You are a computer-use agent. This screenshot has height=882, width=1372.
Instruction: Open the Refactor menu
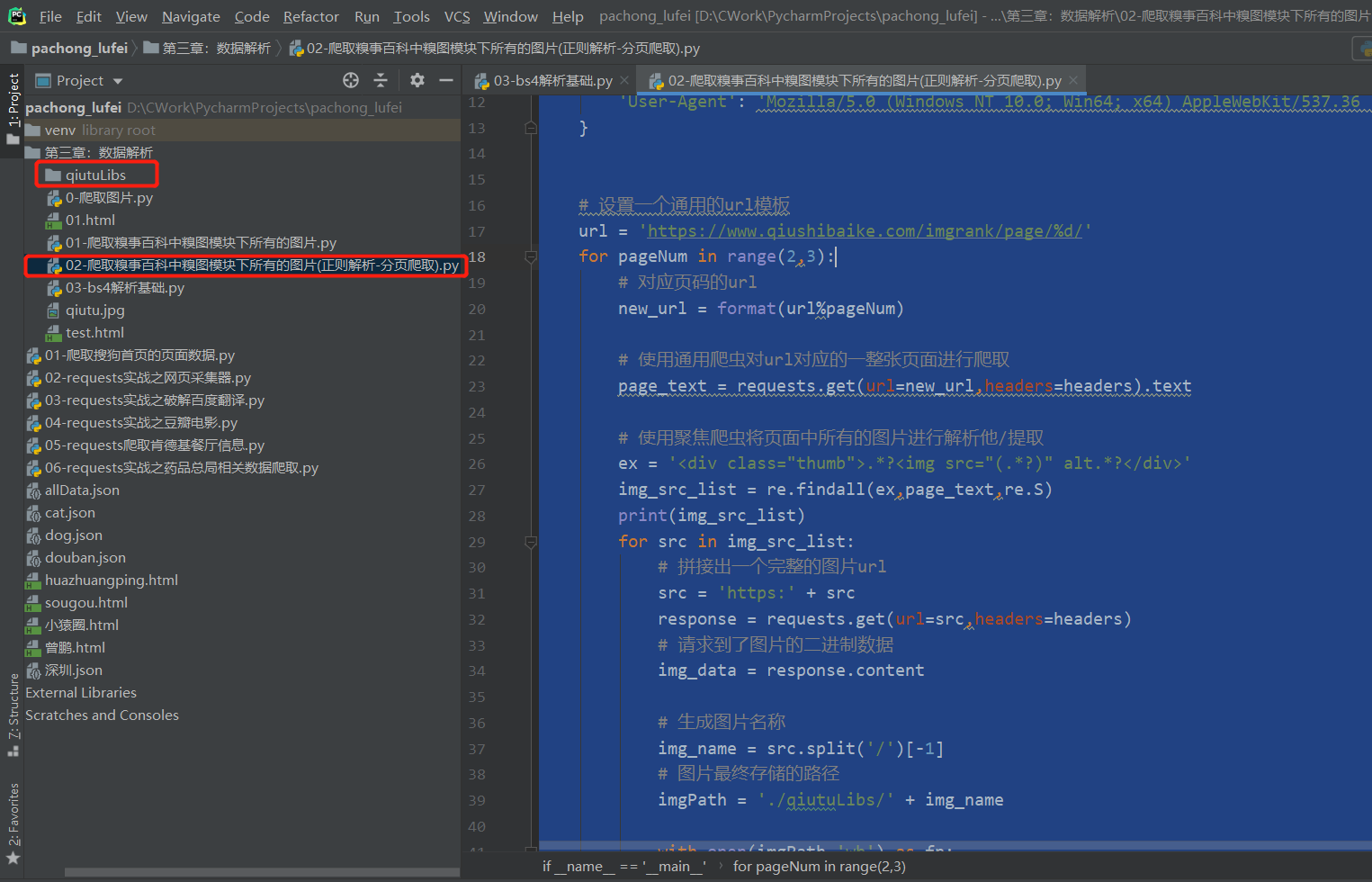[x=311, y=16]
